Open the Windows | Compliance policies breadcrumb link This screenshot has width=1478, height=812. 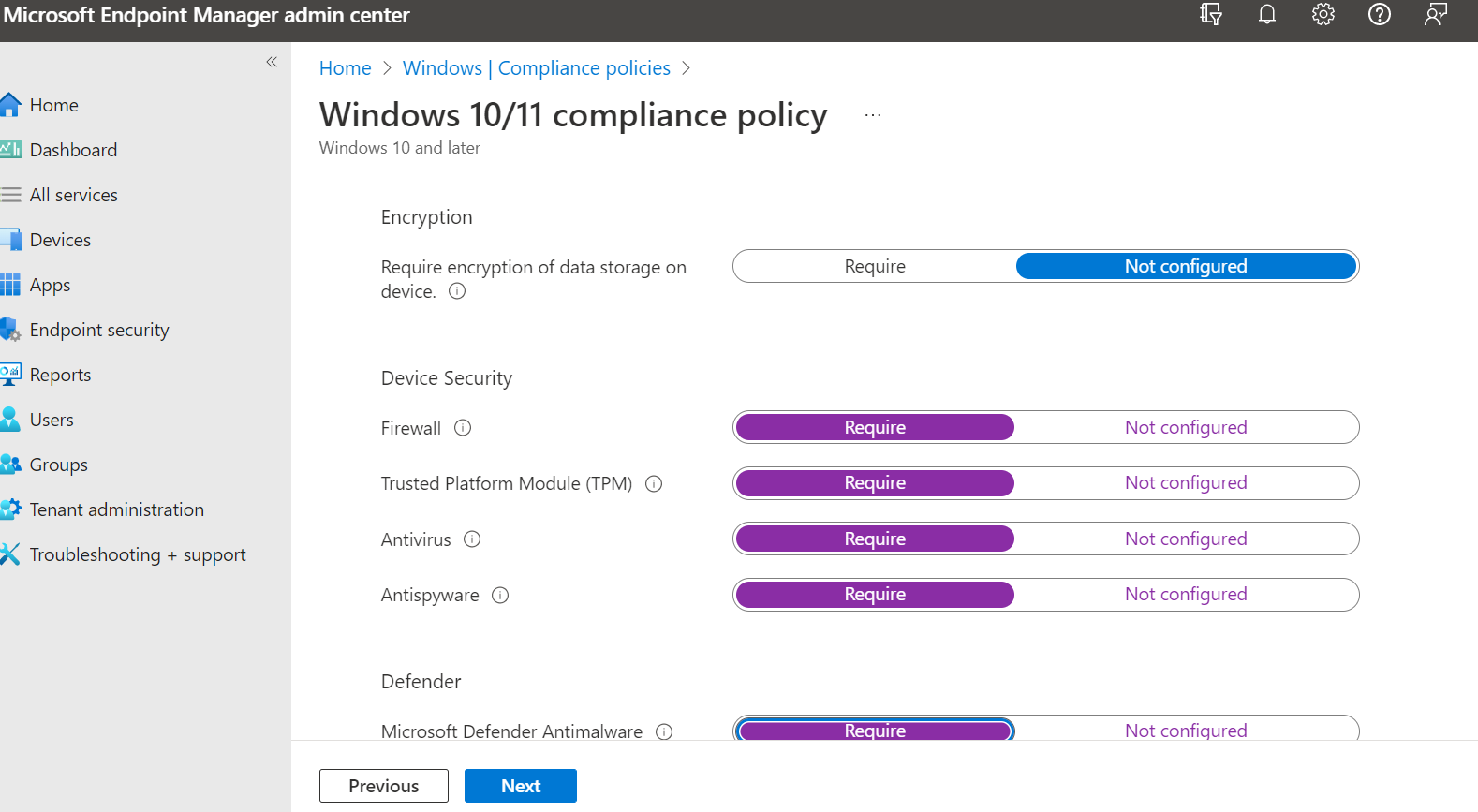coord(536,68)
